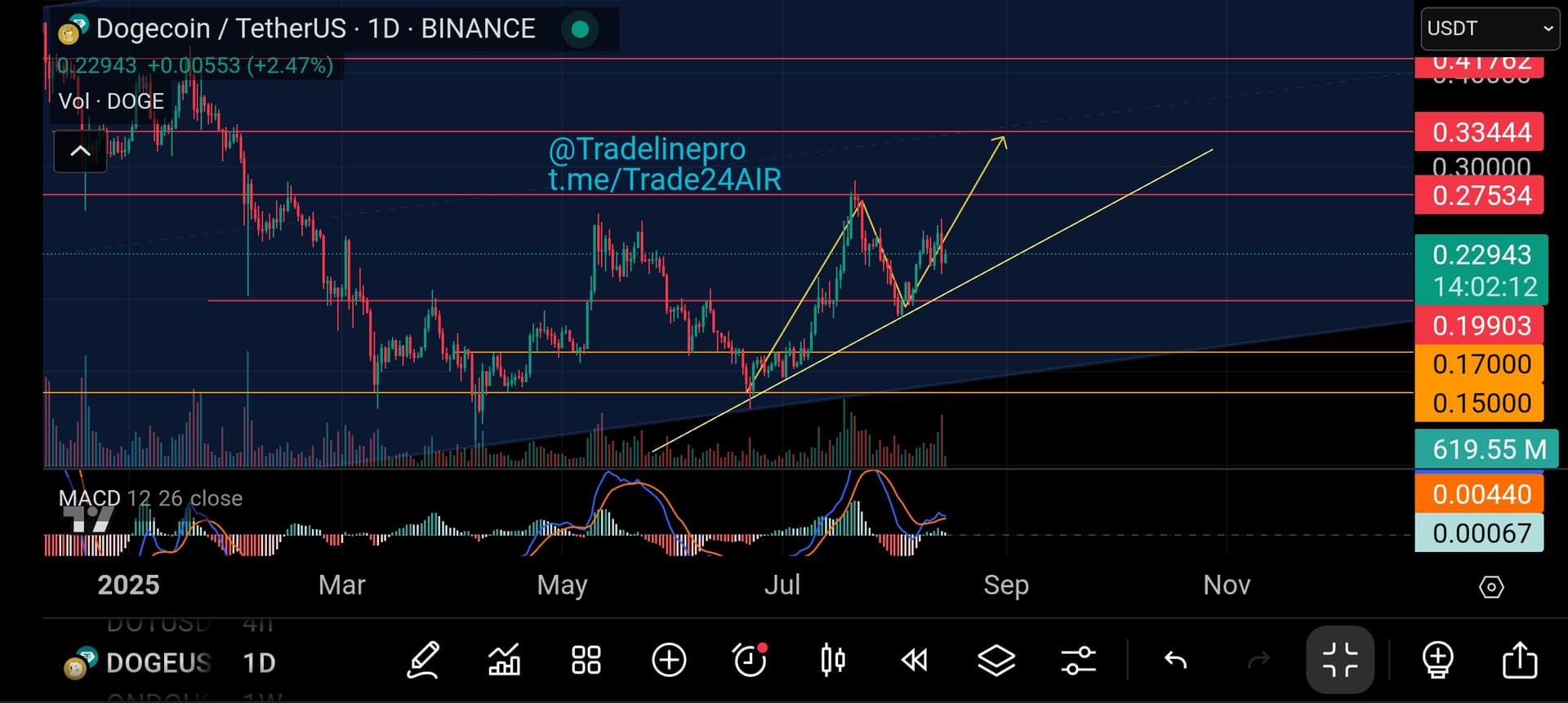Exit fullscreen using the collapse icon
The height and width of the screenshot is (703, 1568).
(1340, 660)
